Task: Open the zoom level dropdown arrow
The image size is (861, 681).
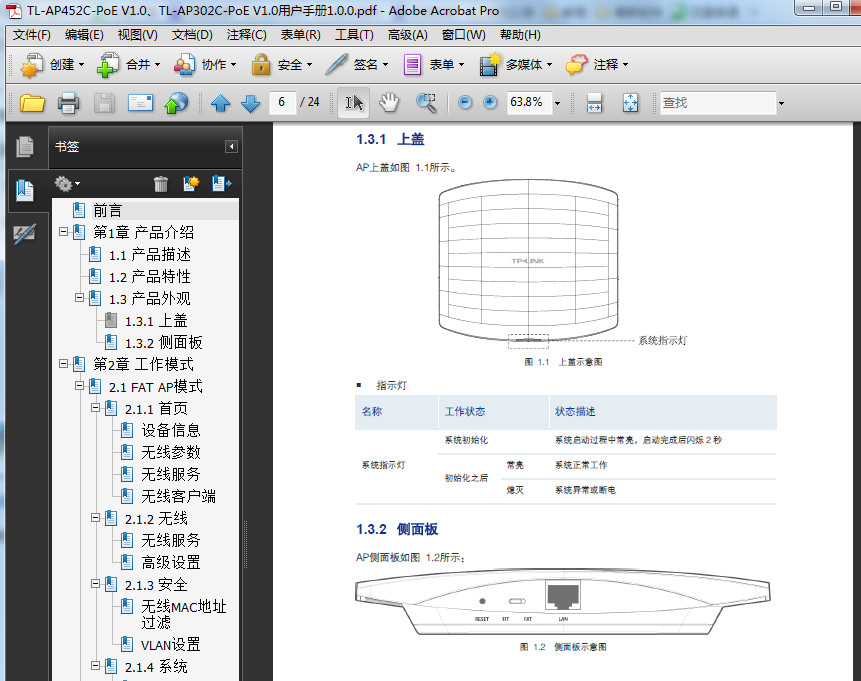Action: pyautogui.click(x=557, y=103)
